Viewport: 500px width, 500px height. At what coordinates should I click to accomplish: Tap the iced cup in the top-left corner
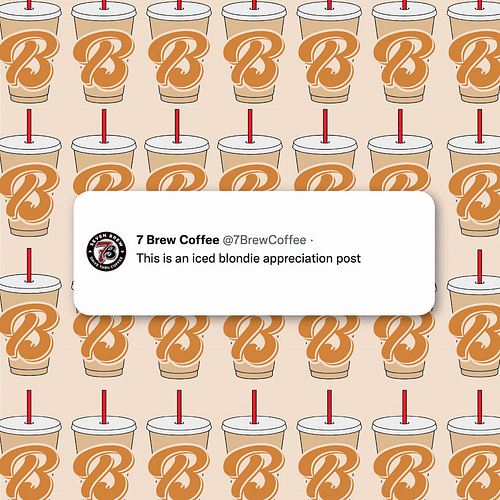(x=29, y=52)
